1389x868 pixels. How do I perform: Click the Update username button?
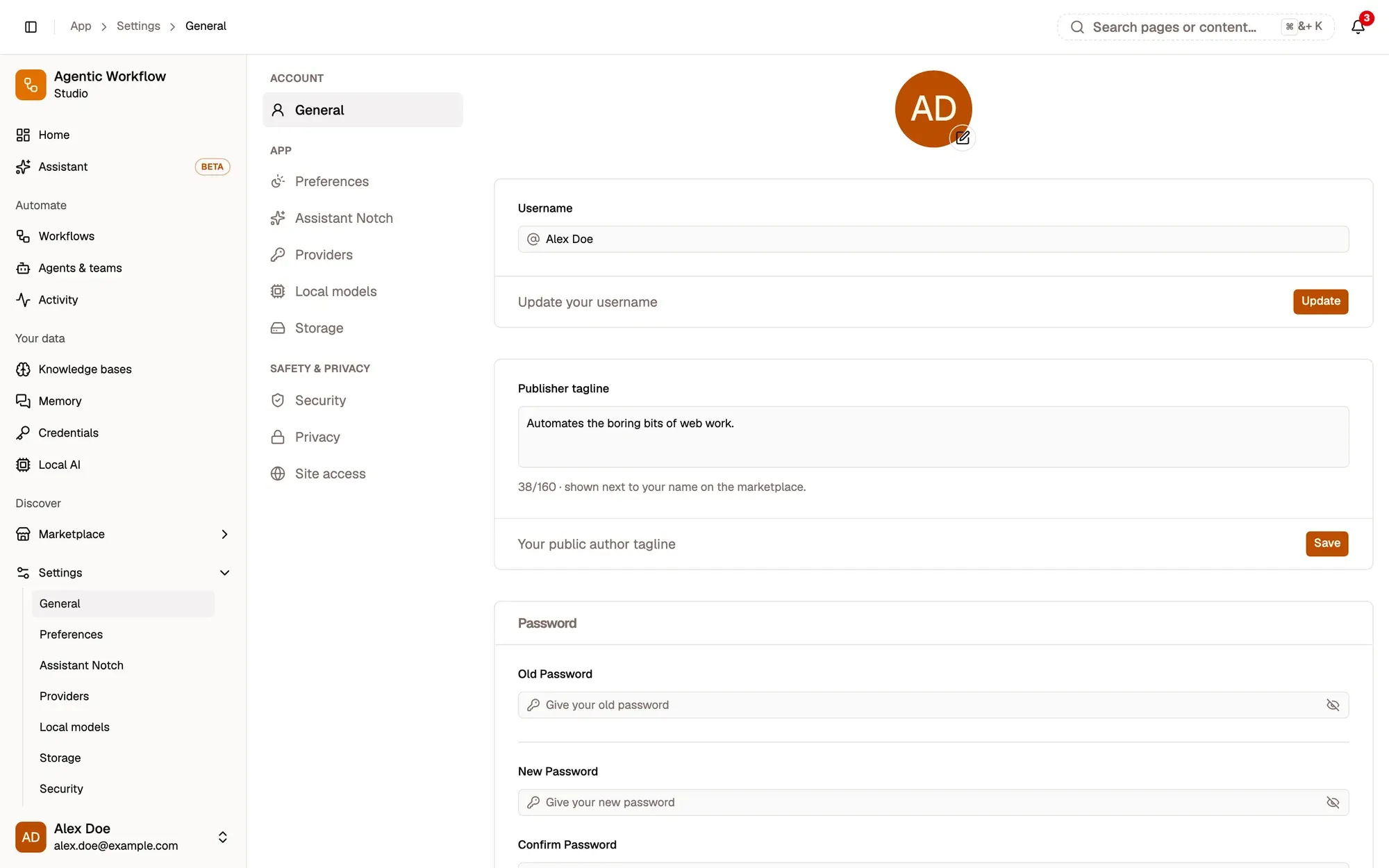tap(1320, 301)
